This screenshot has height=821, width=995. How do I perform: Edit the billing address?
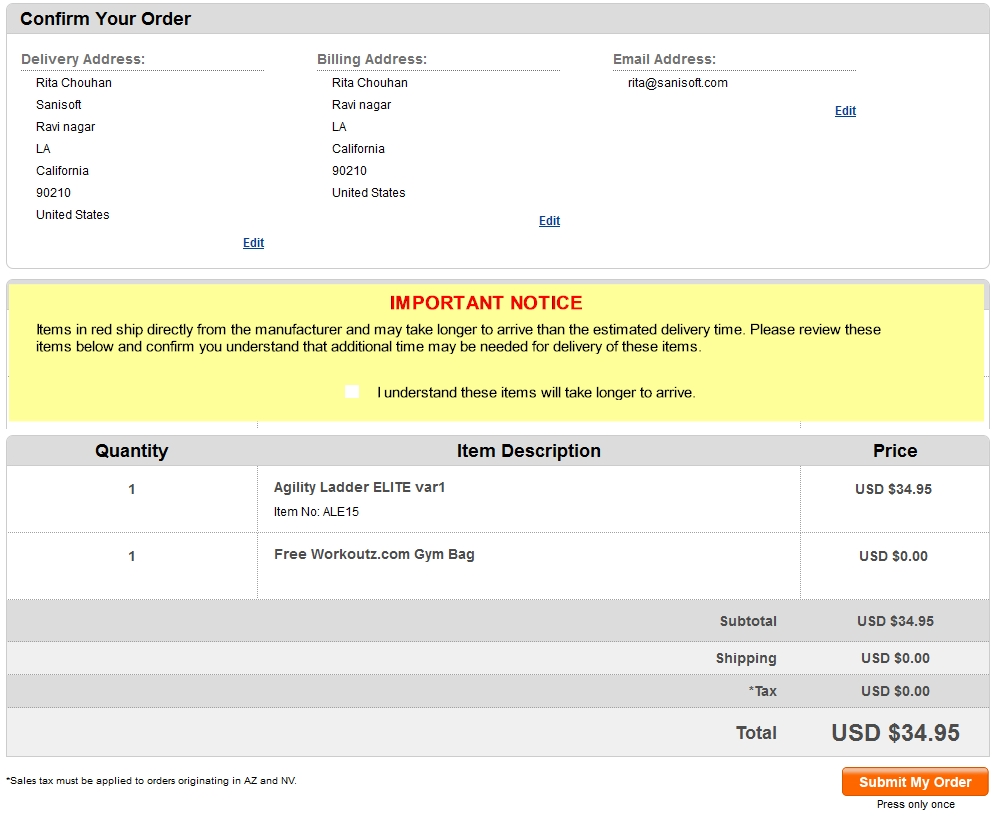coord(550,221)
